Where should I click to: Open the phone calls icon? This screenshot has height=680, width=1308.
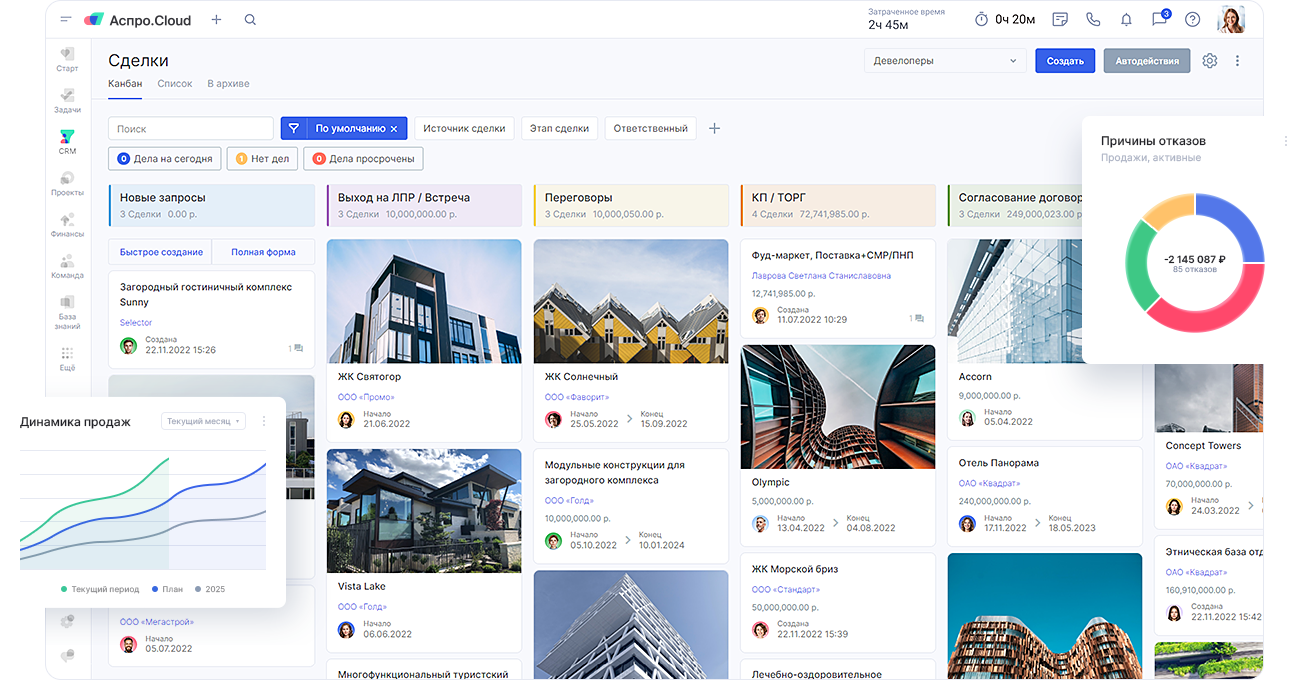click(x=1093, y=20)
